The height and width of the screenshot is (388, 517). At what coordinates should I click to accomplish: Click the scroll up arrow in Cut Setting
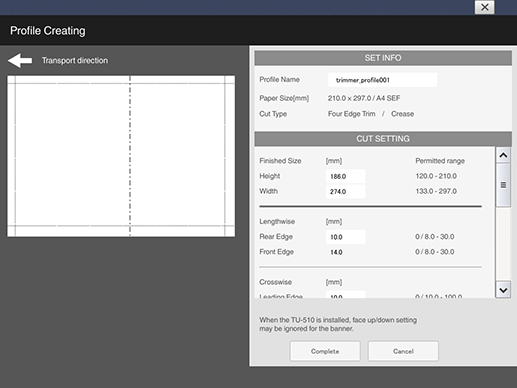[503, 155]
